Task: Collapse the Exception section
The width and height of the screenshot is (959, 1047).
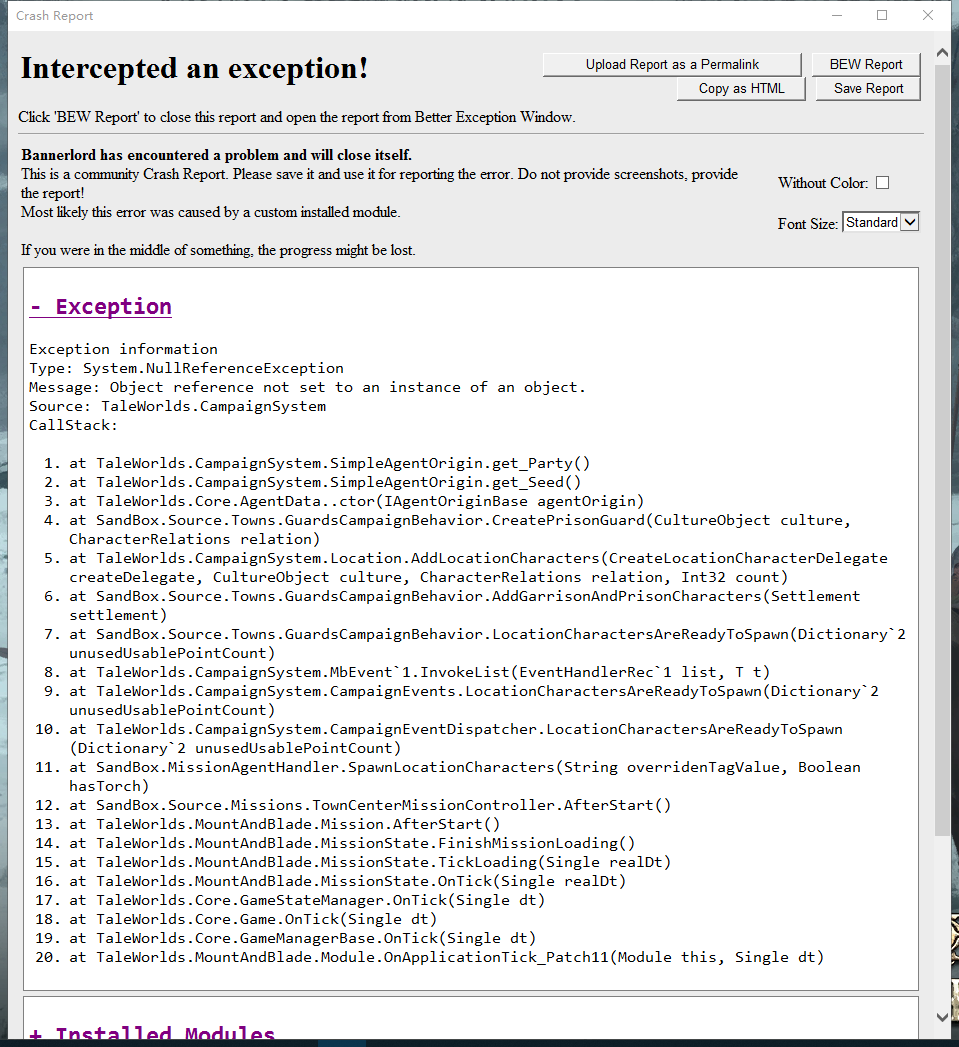Action: tap(100, 306)
